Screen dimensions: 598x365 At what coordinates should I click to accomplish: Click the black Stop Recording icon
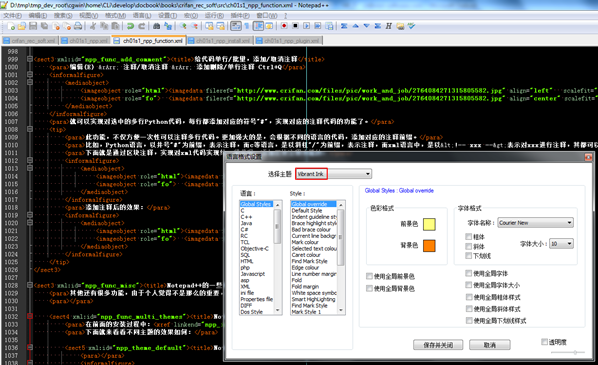(295, 26)
